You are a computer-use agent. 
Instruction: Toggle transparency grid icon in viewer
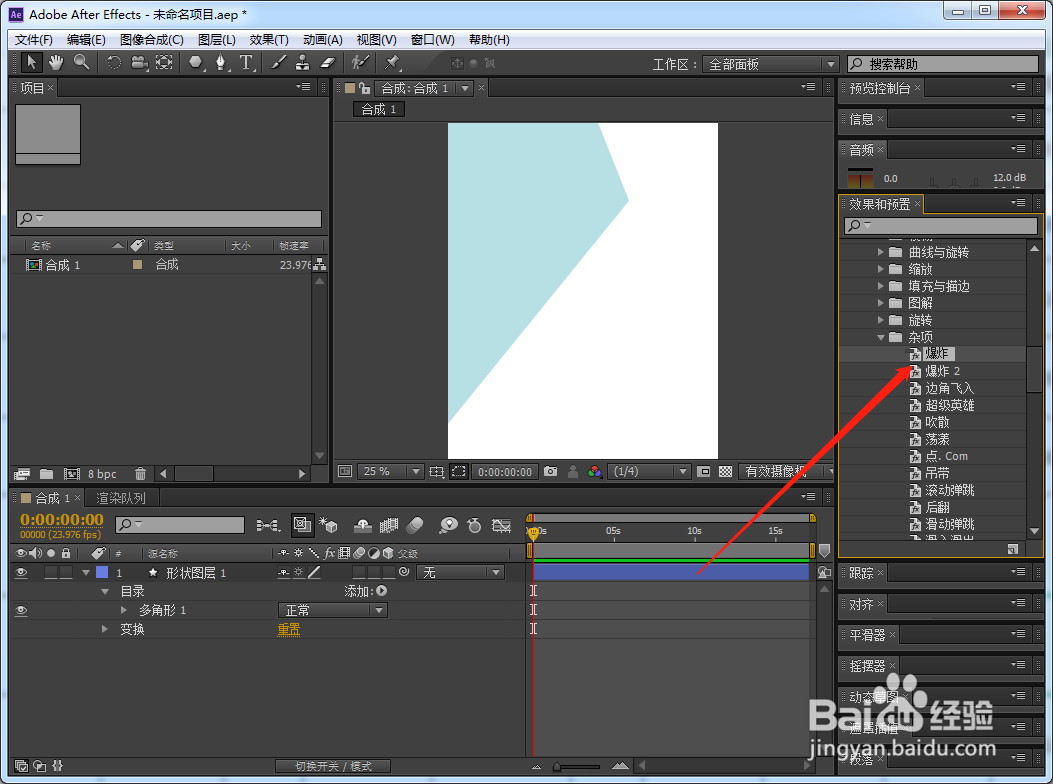tap(725, 472)
